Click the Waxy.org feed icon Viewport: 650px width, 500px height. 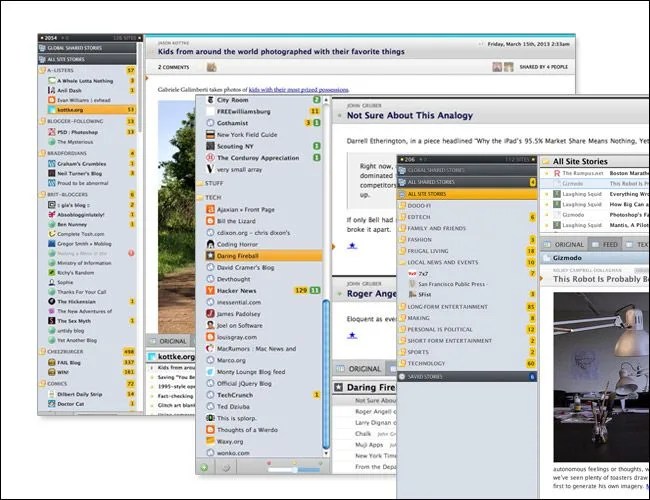coord(210,441)
